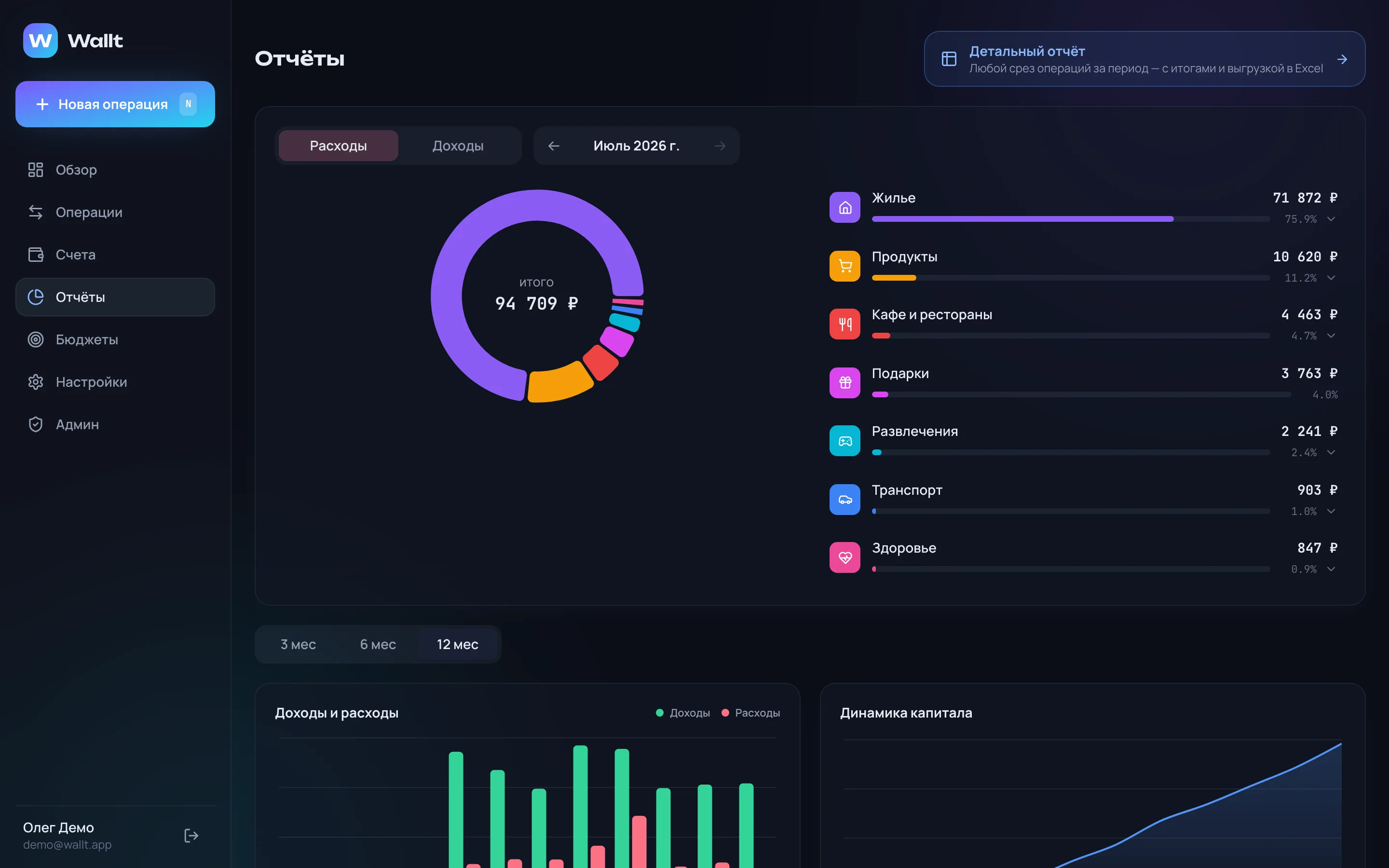Click the Динамика капитала area chart
The image size is (1389, 868).
point(1092,804)
